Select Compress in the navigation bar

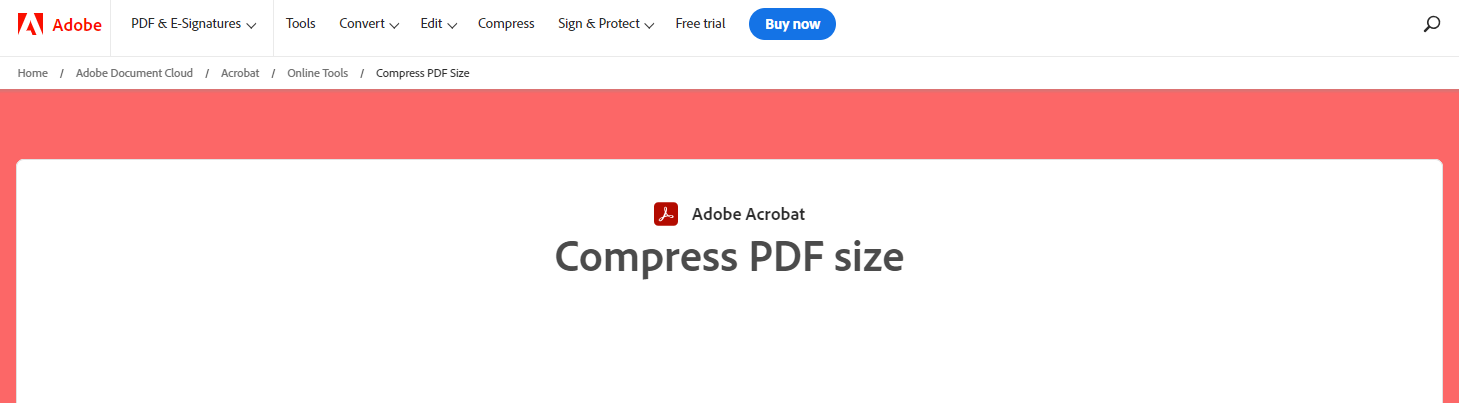pyautogui.click(x=506, y=24)
